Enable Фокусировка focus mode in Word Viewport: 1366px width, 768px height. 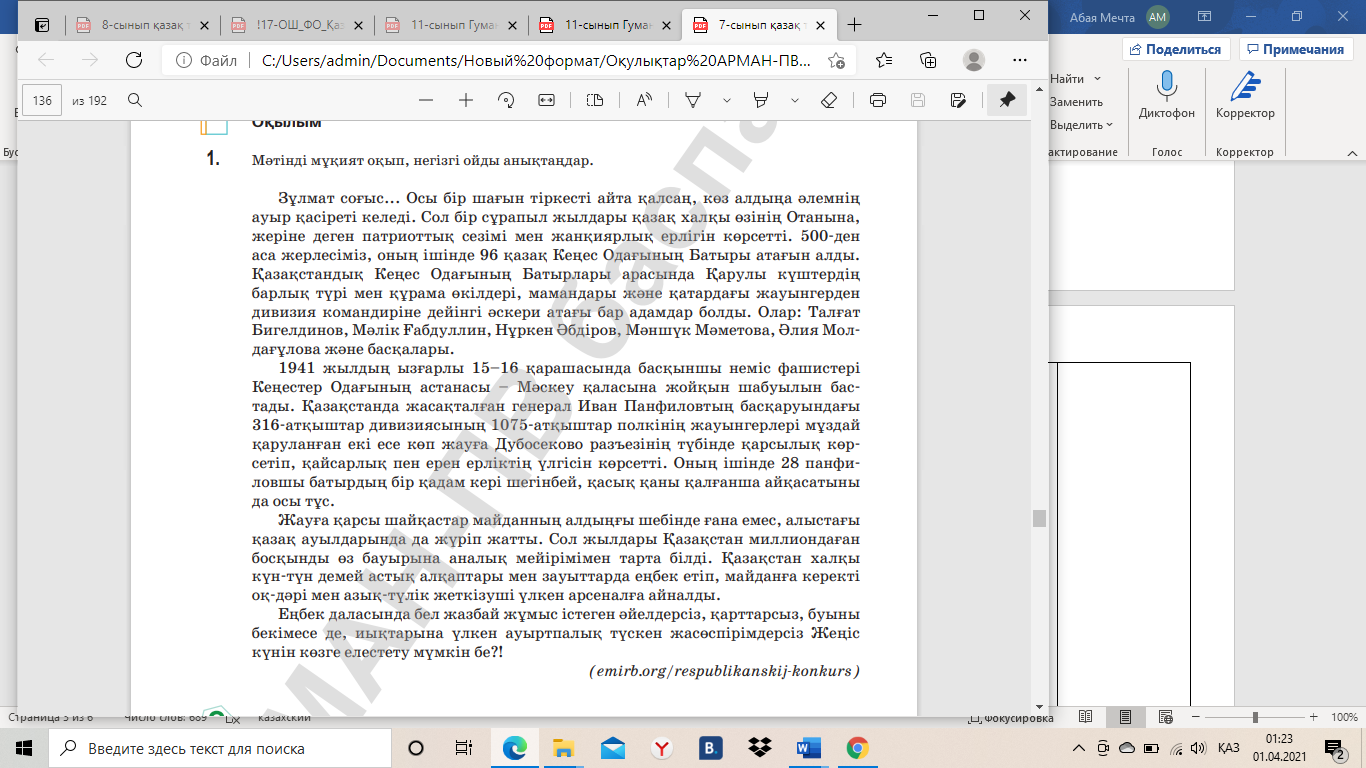1011,717
